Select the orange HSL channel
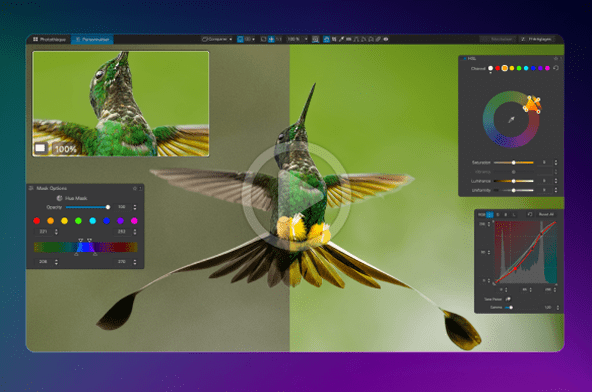 [x=504, y=68]
